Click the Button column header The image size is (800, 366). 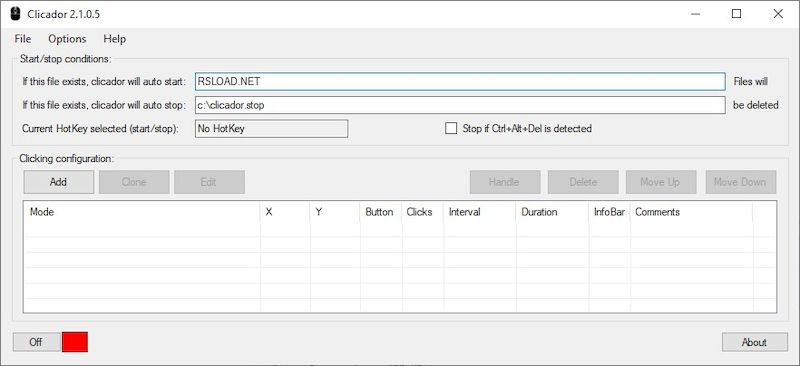click(x=381, y=212)
